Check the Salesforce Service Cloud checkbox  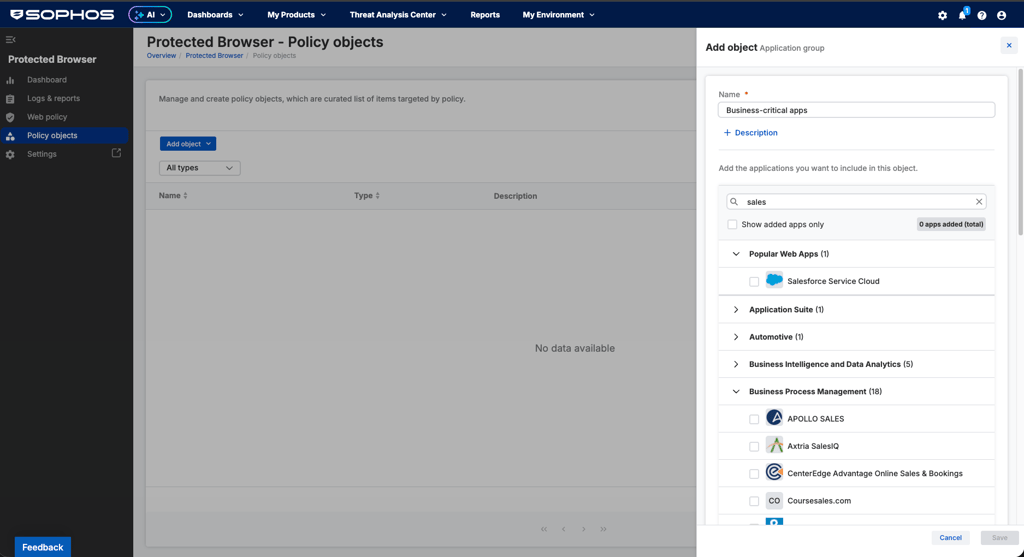754,281
